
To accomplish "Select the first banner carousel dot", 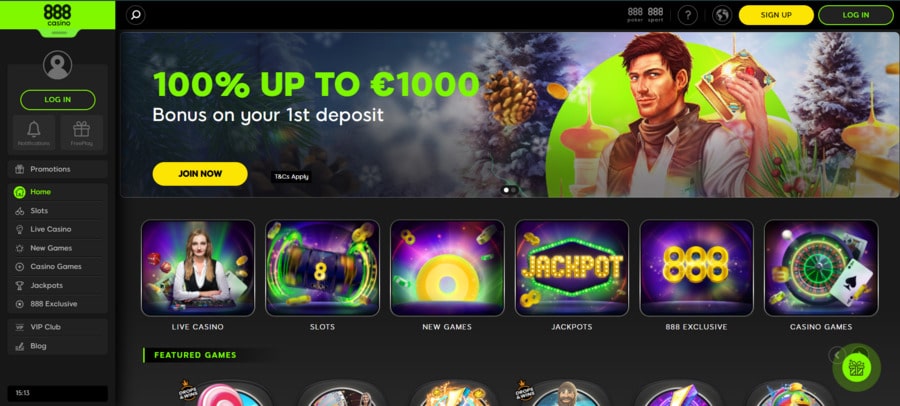I will pyautogui.click(x=506, y=190).
